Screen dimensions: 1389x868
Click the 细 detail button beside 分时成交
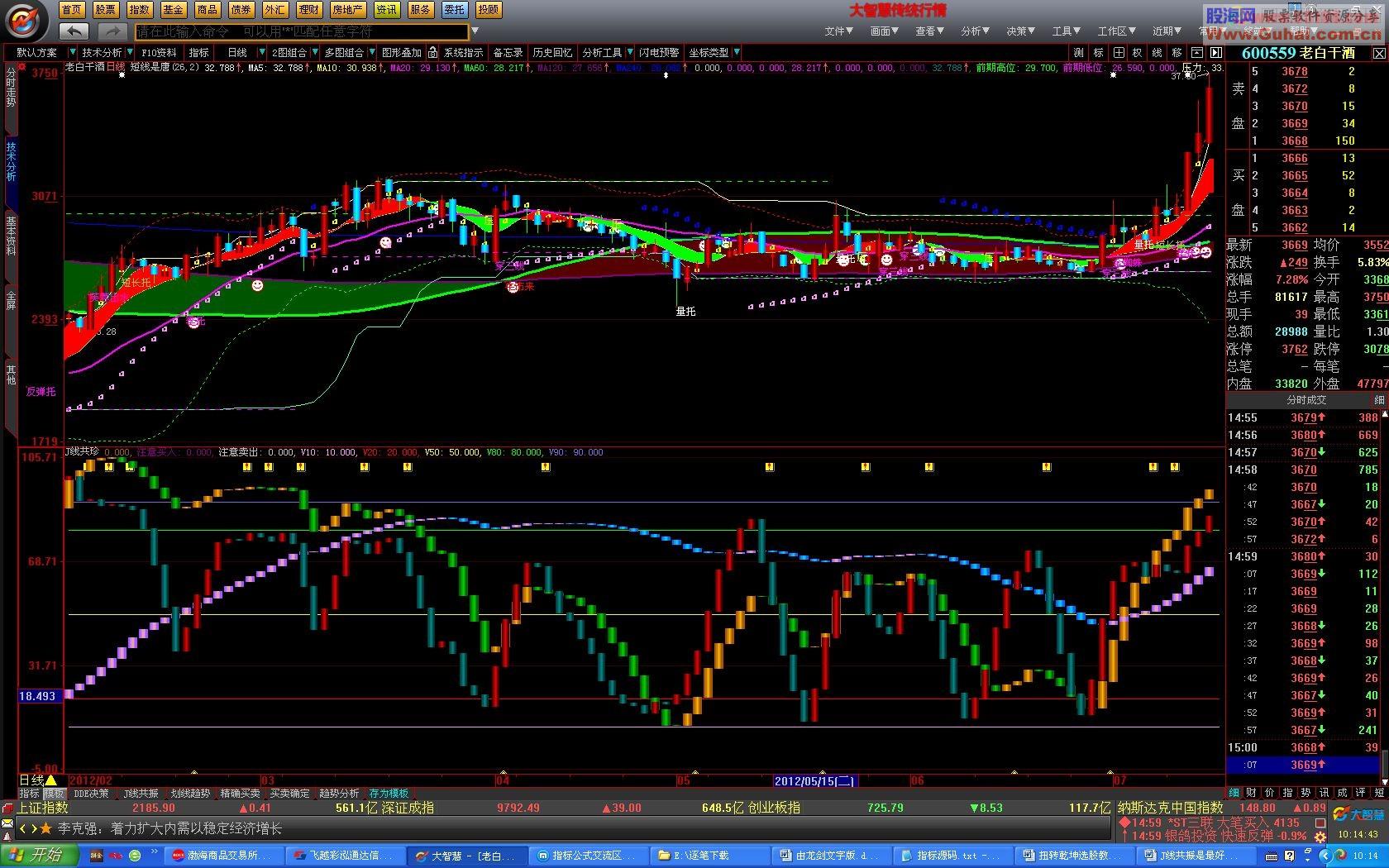[1379, 399]
